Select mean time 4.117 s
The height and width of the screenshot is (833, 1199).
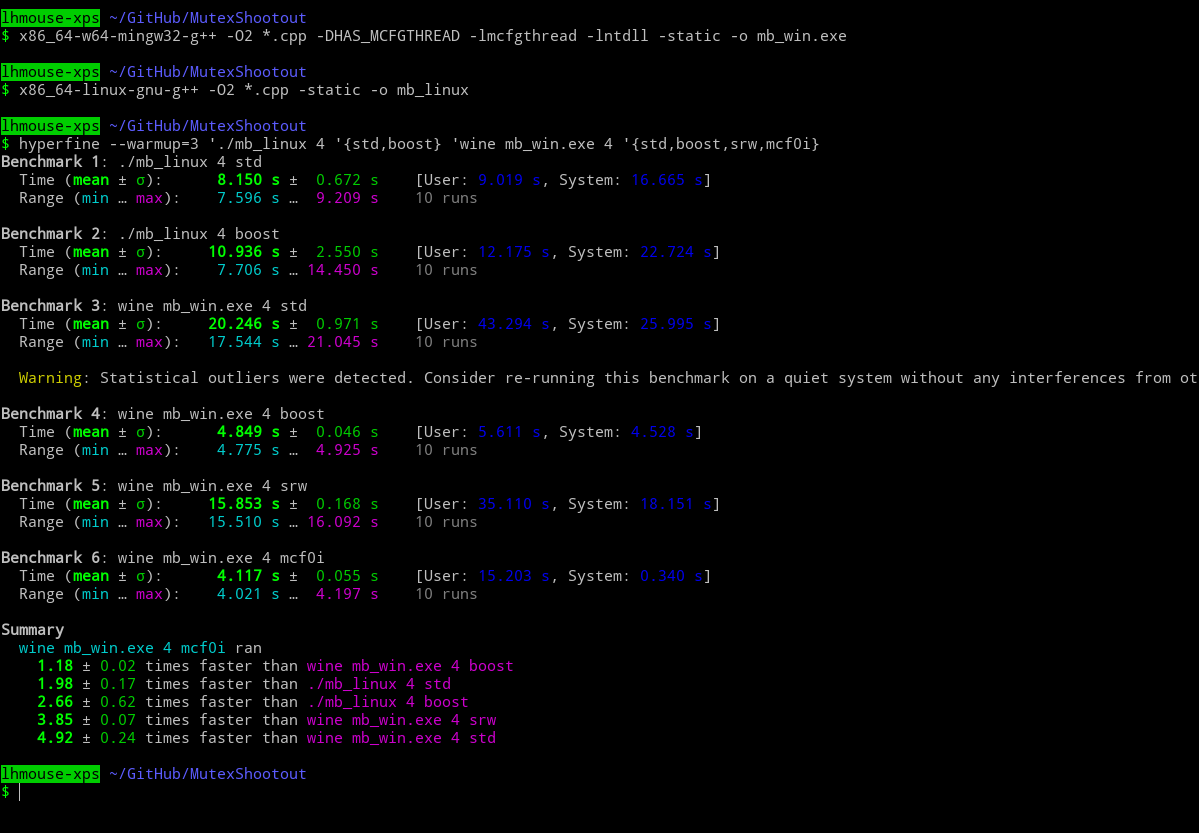pyautogui.click(x=249, y=576)
